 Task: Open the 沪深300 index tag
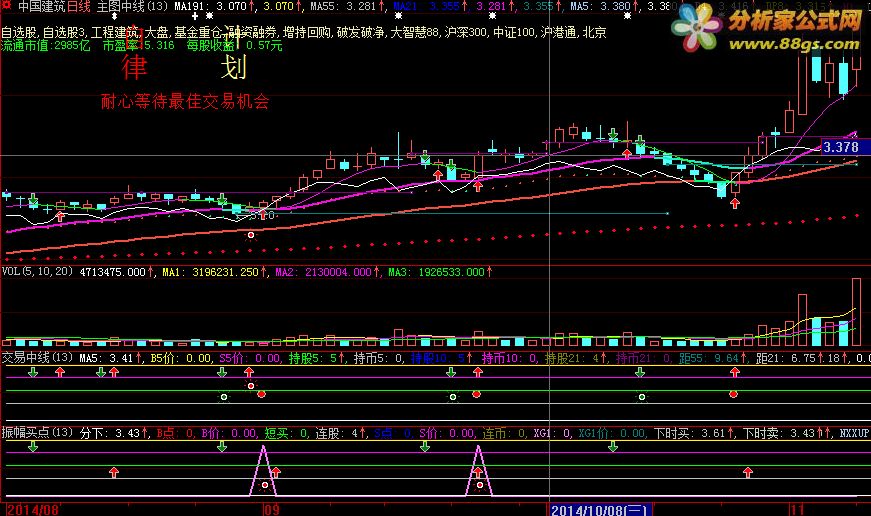pyautogui.click(x=466, y=32)
